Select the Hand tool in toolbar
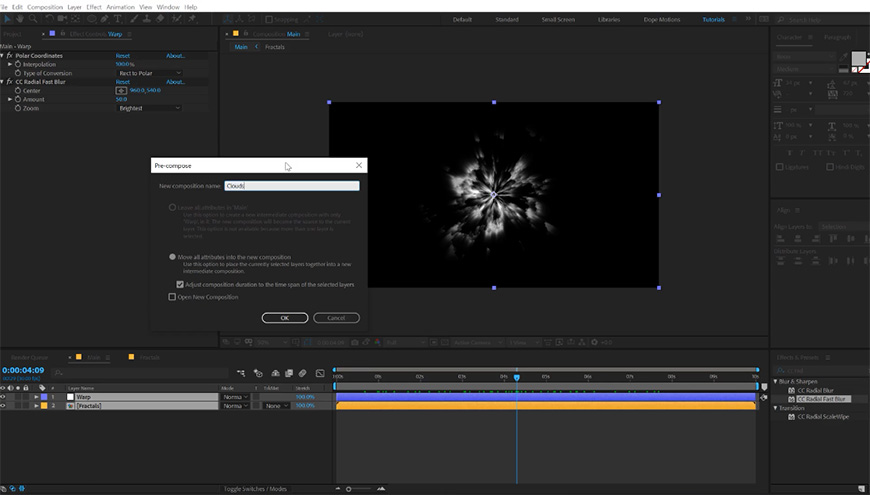 pyautogui.click(x=19, y=19)
